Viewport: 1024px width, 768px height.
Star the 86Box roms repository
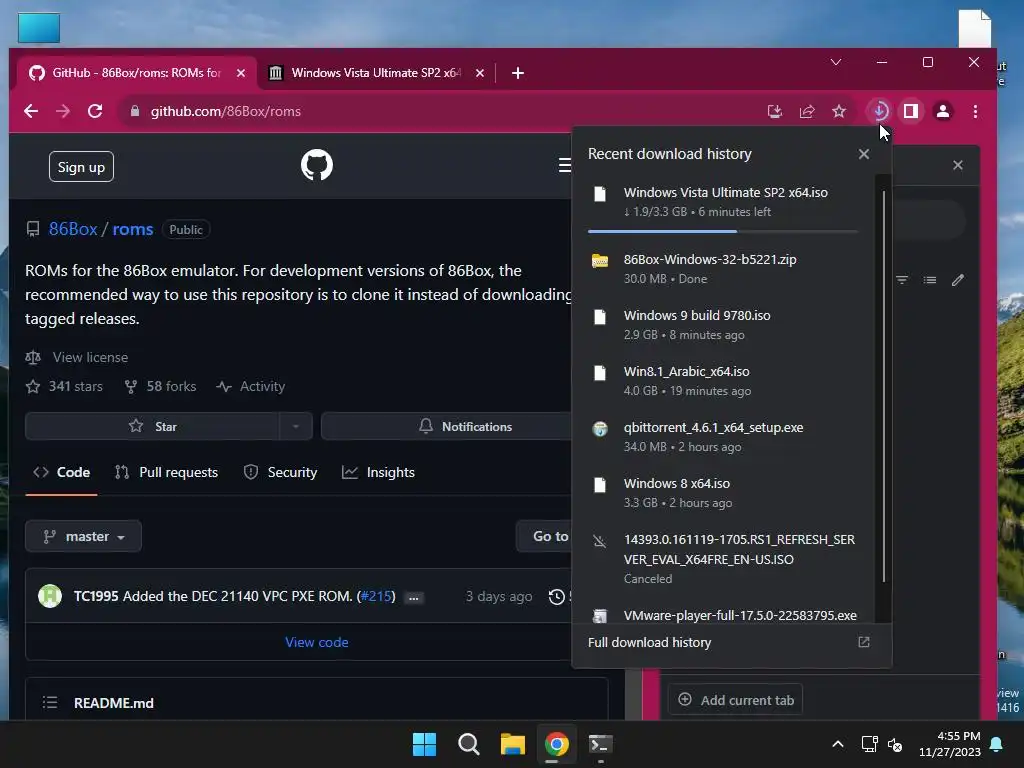152,426
